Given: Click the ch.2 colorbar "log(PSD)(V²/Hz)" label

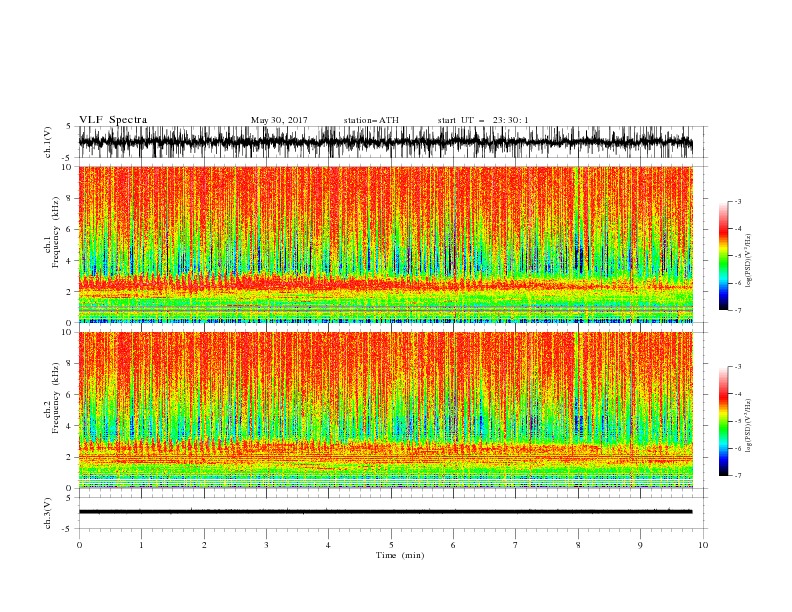Looking at the screenshot, I should pyautogui.click(x=749, y=426).
